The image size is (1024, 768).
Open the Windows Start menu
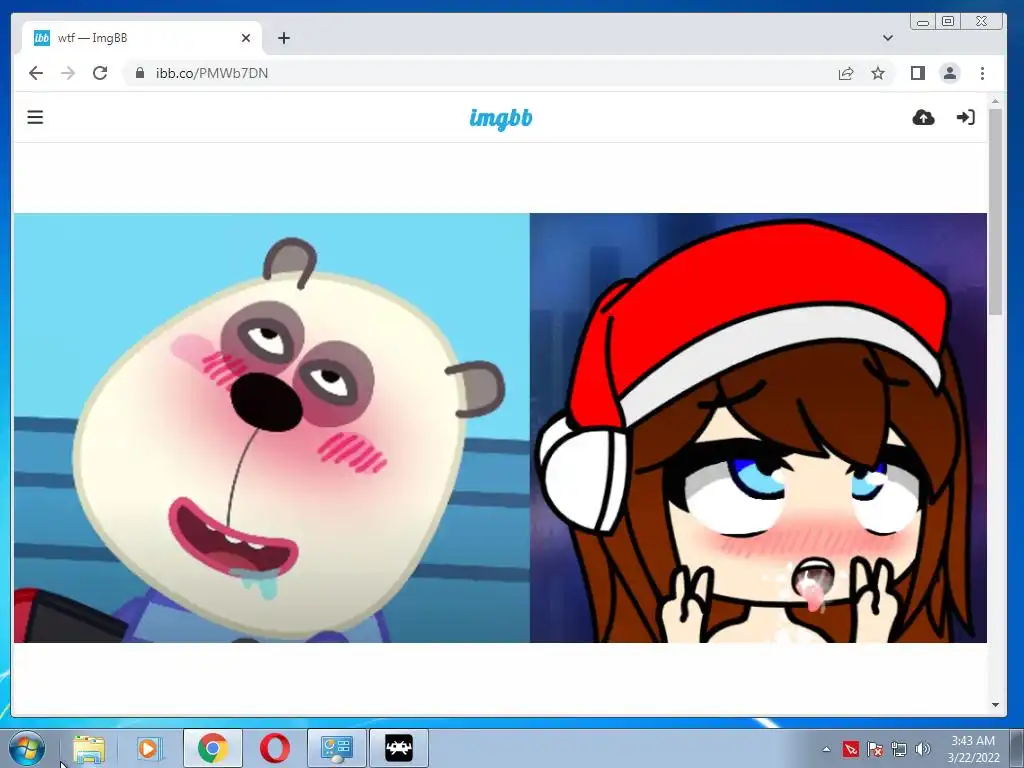[x=27, y=748]
